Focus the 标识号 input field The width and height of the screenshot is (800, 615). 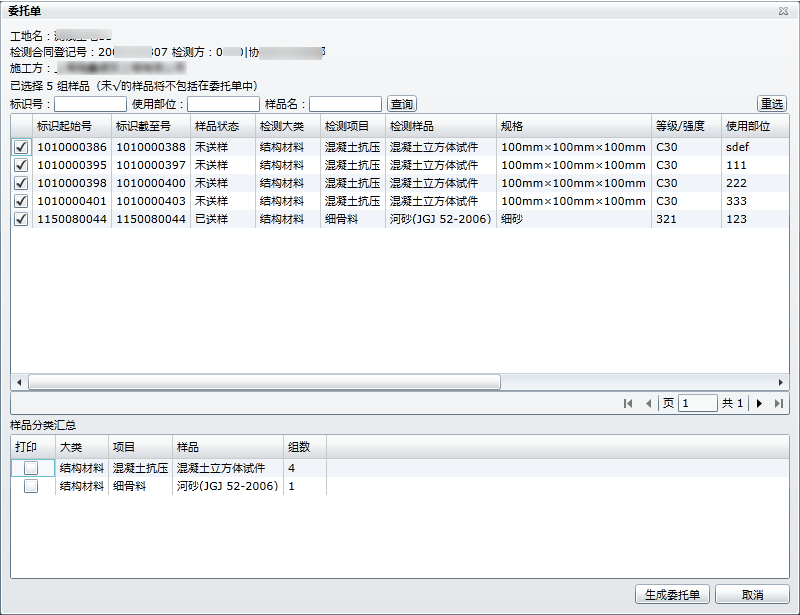click(x=90, y=104)
